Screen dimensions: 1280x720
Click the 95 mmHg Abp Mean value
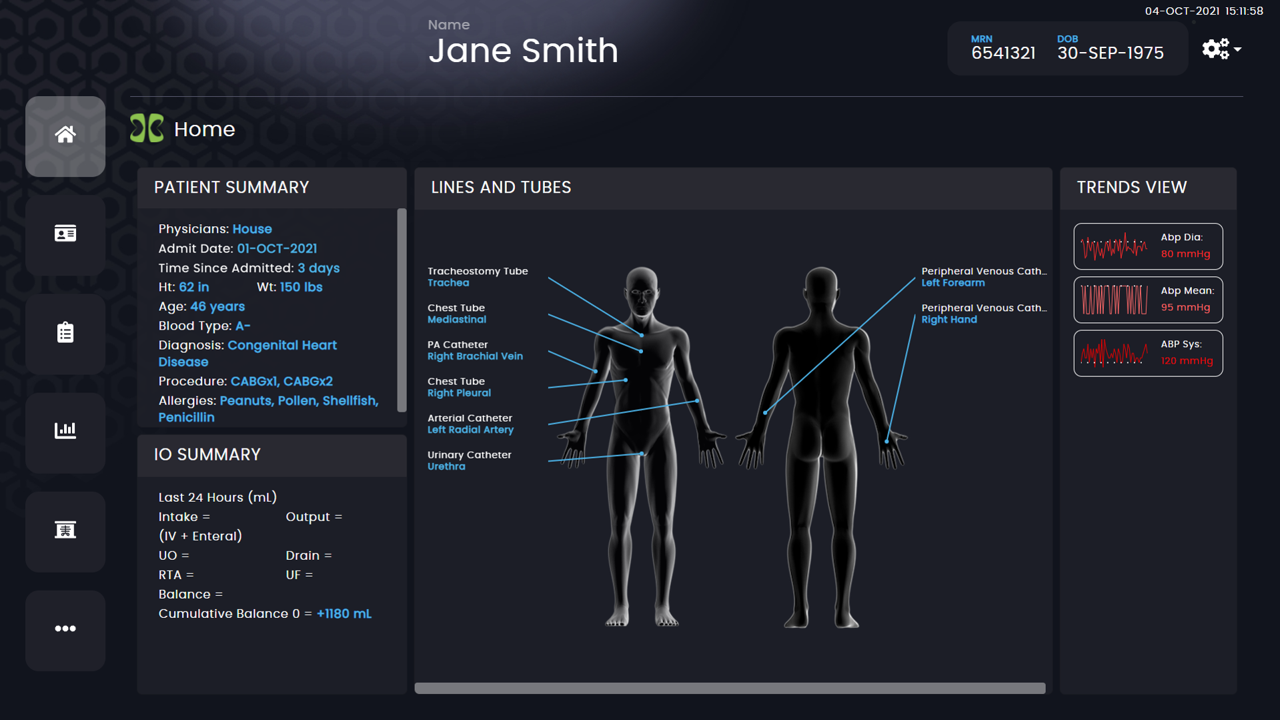pos(1185,307)
